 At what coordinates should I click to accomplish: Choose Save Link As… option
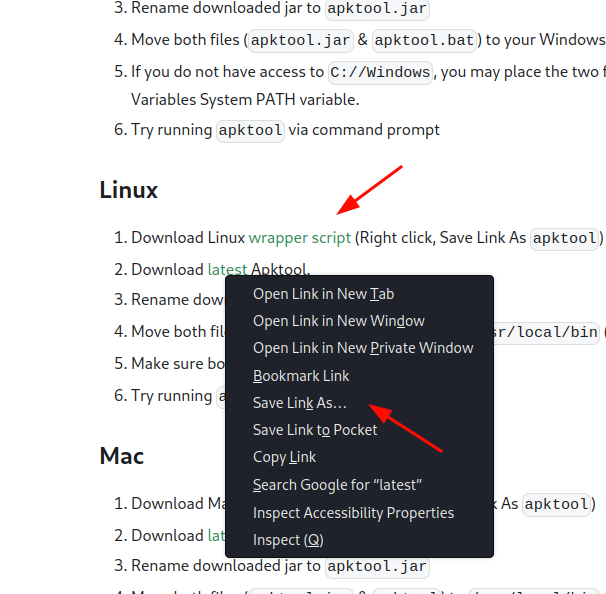coord(359,403)
